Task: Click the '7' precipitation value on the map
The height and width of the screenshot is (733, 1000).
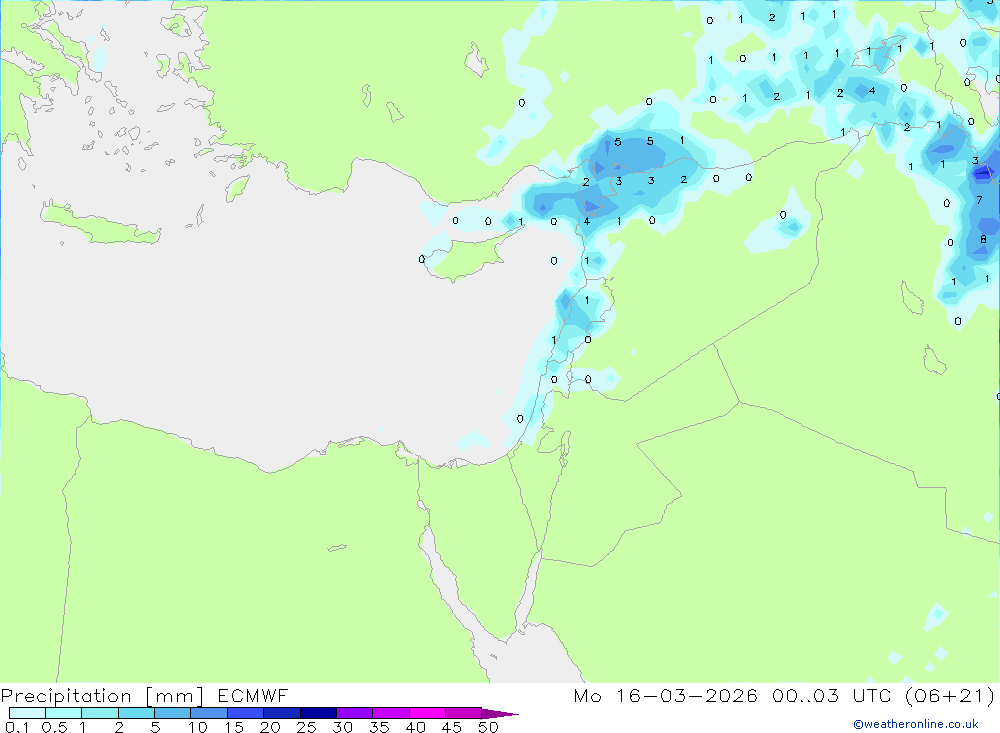Action: (x=980, y=200)
